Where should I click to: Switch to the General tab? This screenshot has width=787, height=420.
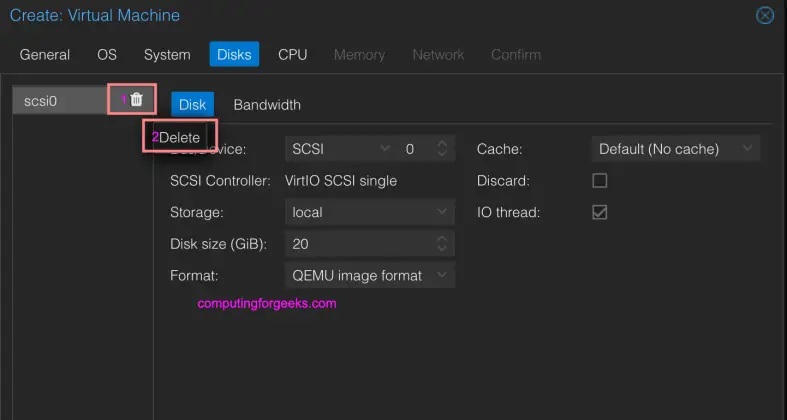click(x=45, y=54)
